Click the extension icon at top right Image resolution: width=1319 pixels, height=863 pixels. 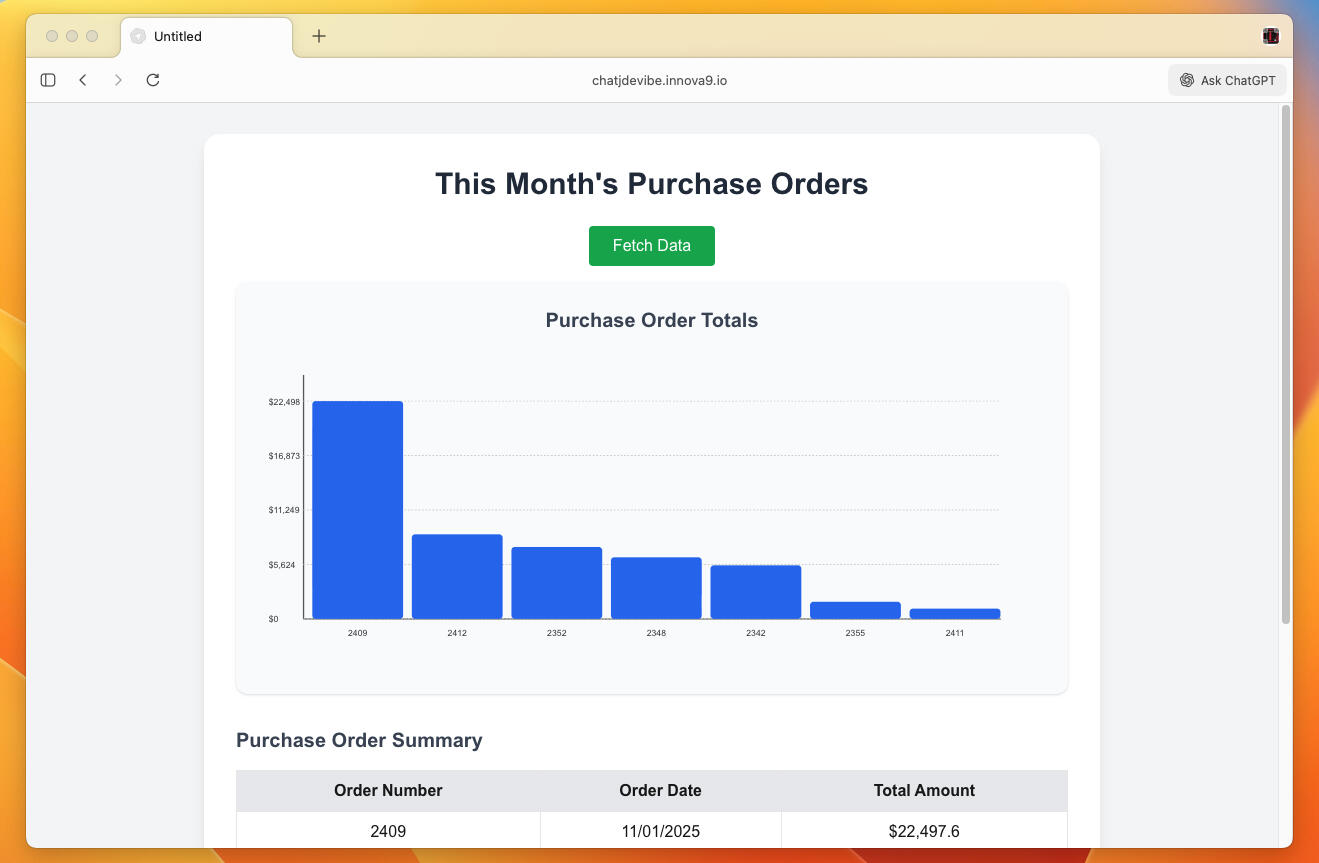click(x=1270, y=35)
